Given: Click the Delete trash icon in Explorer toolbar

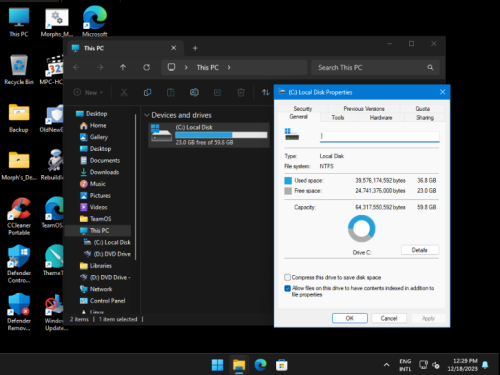Looking at the screenshot, I should (x=241, y=92).
